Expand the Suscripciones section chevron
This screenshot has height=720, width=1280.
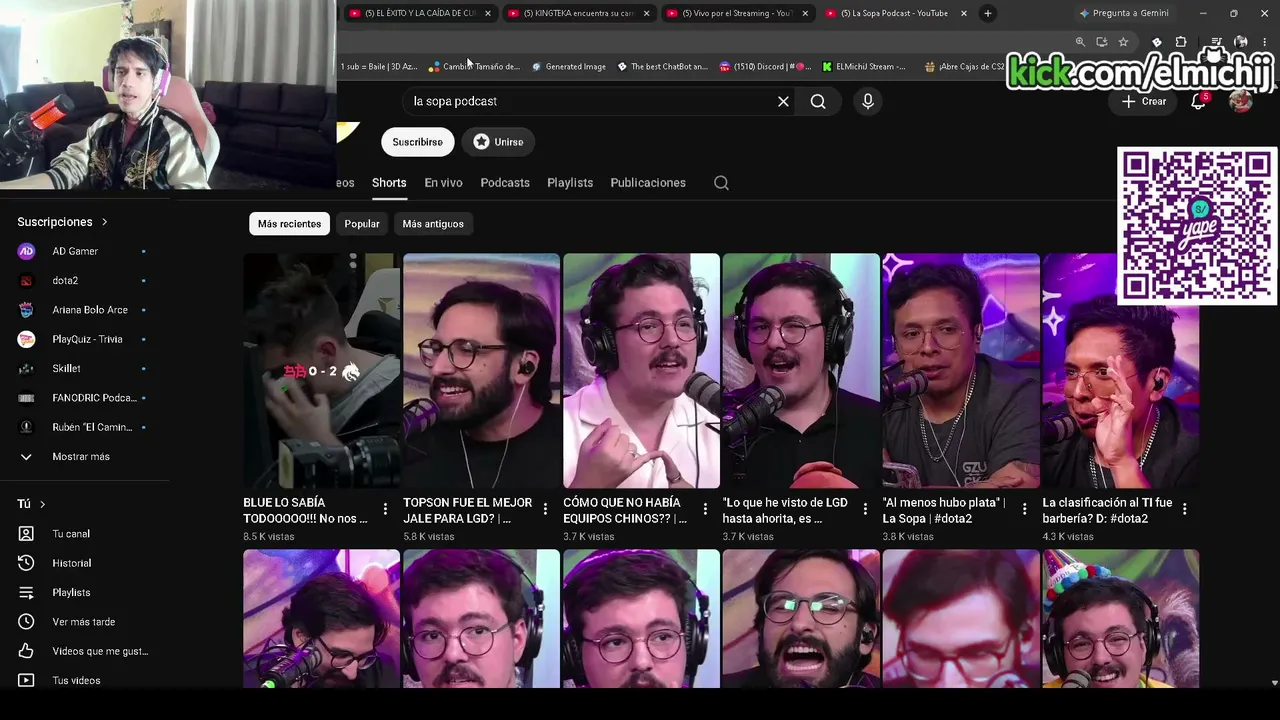coord(104,222)
